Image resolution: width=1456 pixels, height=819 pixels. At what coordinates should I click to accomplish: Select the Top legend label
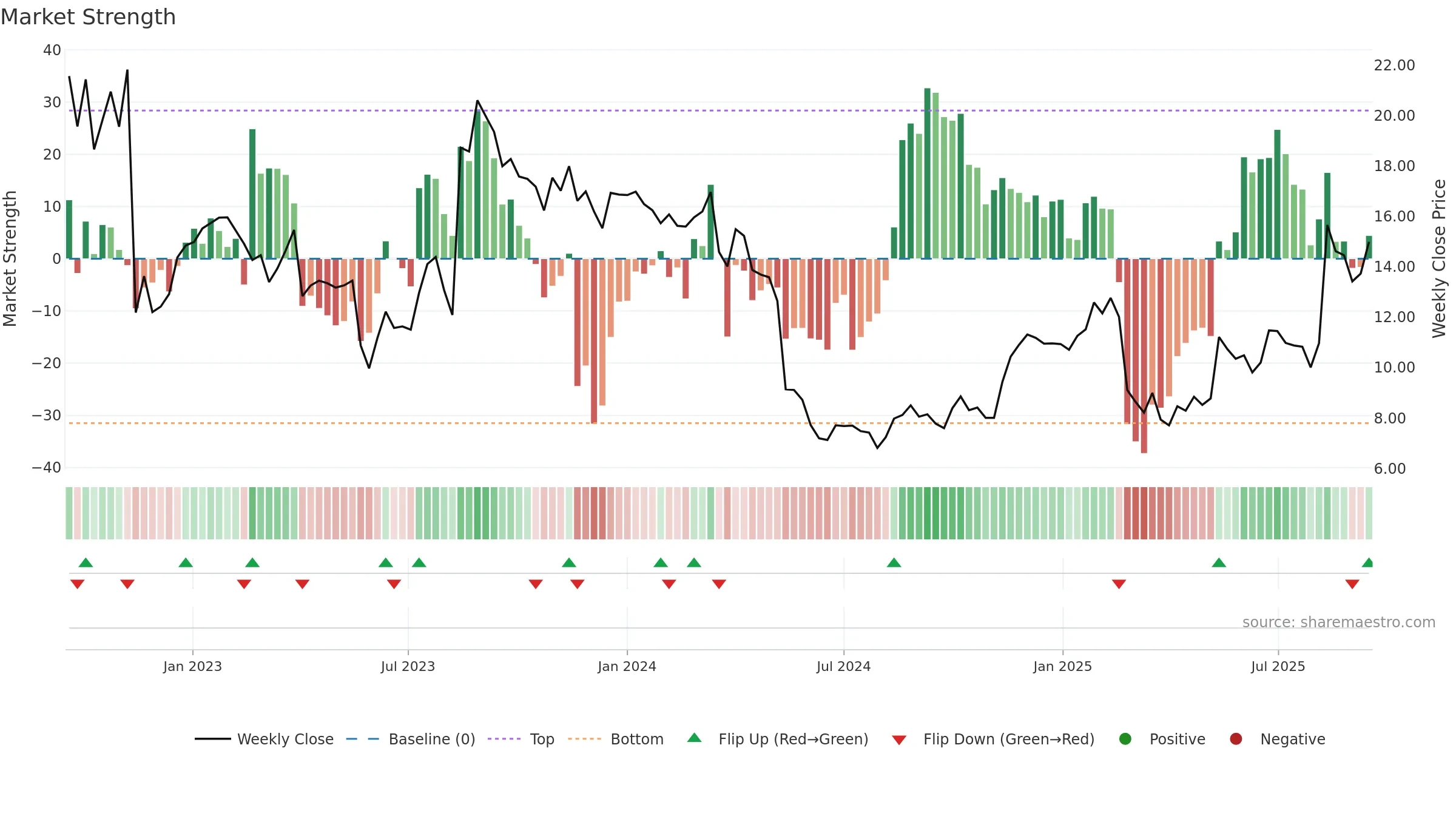pyautogui.click(x=542, y=739)
